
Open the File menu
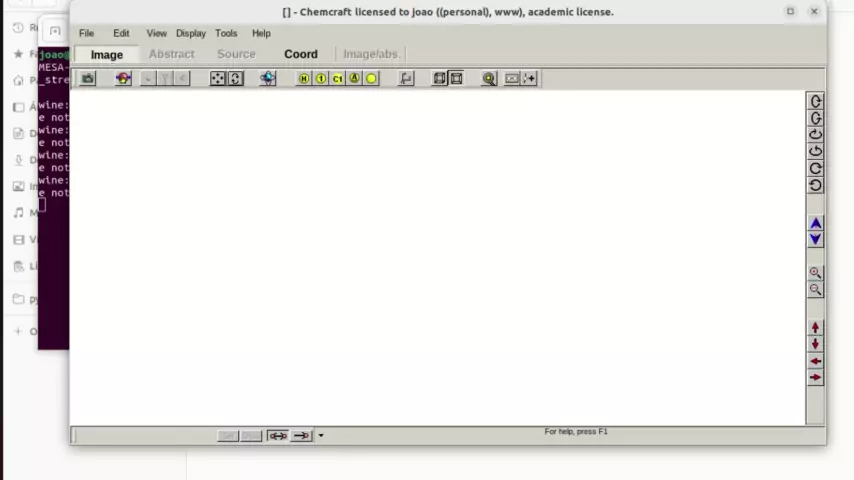tap(86, 33)
